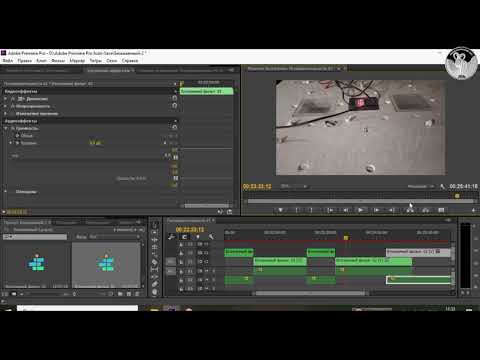Open the Program monitor button editor plus
The width and height of the screenshot is (480, 360).
473,210
